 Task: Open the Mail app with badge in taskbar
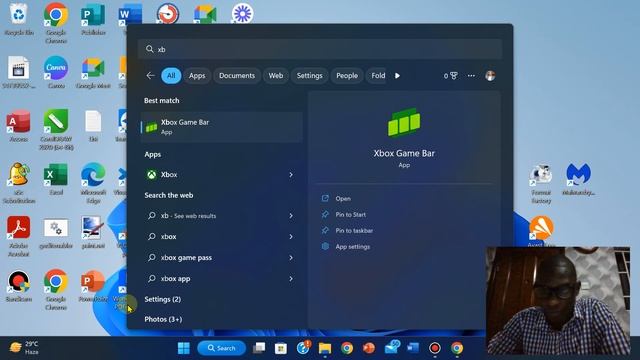[x=391, y=347]
